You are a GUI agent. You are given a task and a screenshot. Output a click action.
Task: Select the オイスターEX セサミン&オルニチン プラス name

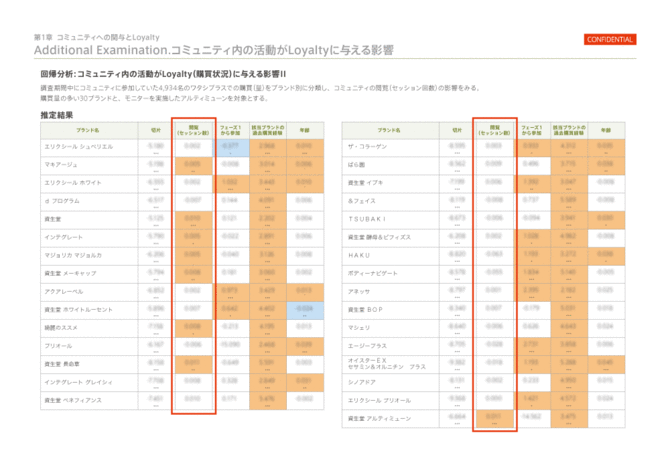click(x=387, y=364)
